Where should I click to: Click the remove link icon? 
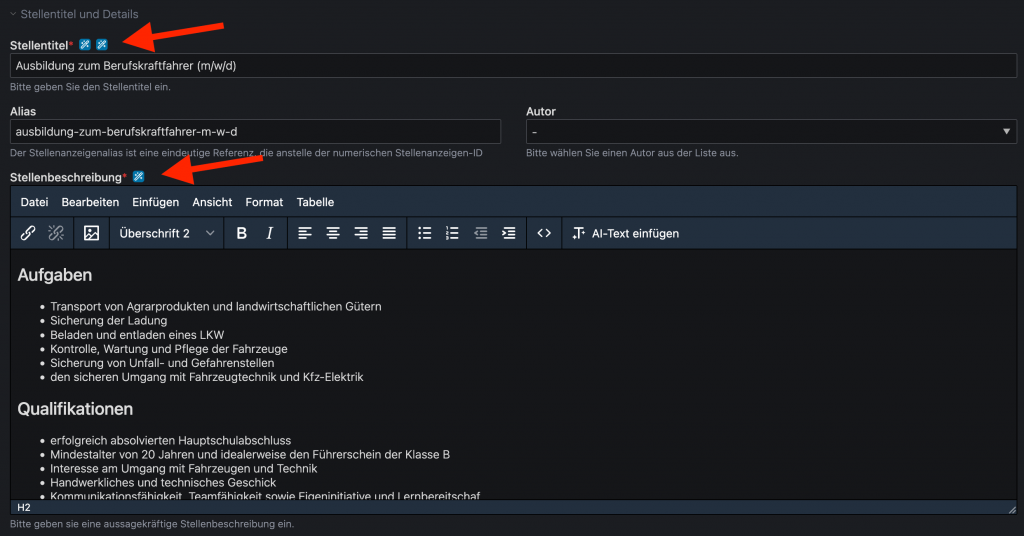pos(56,233)
